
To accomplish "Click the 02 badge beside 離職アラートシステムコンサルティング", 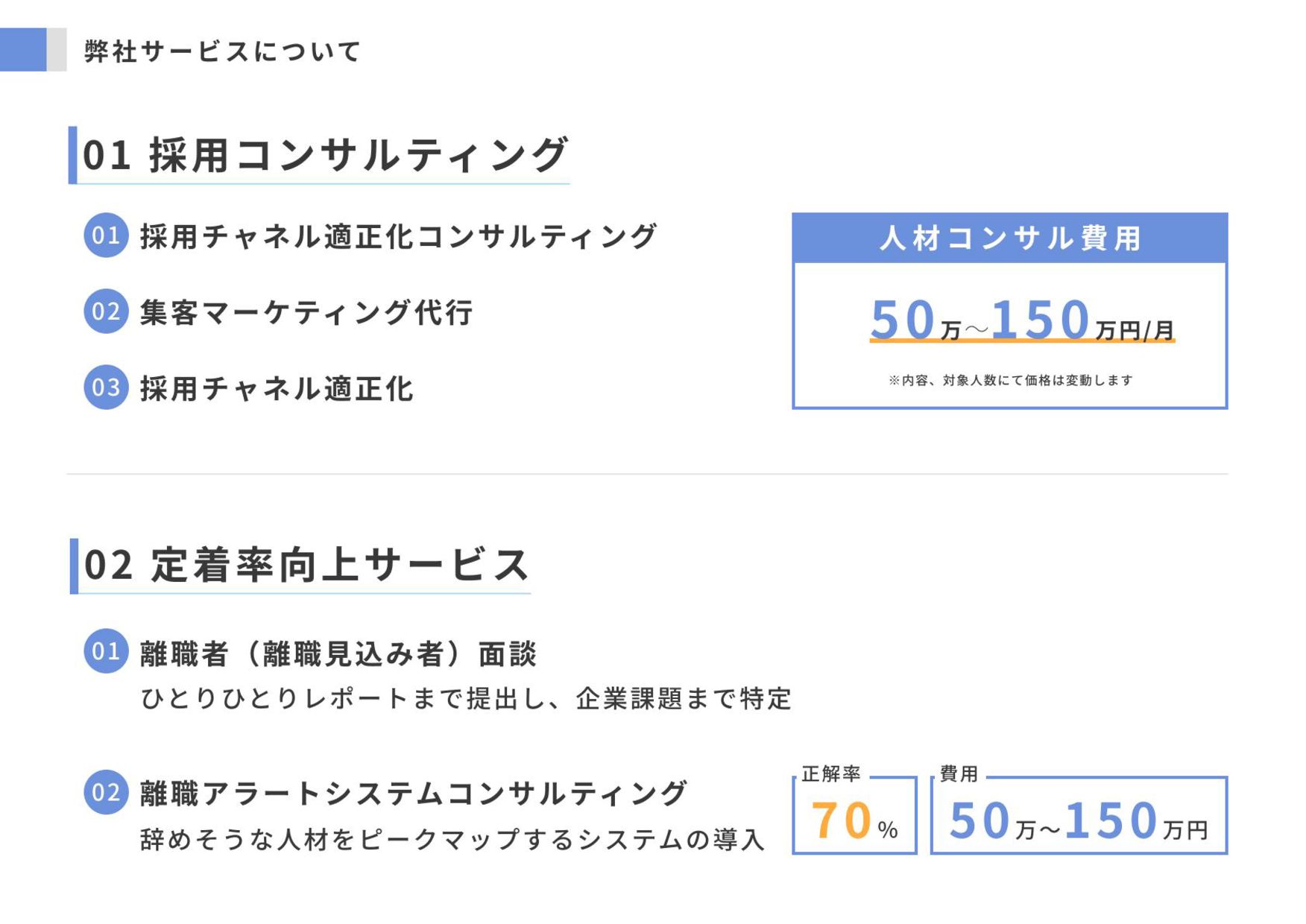I will point(106,792).
